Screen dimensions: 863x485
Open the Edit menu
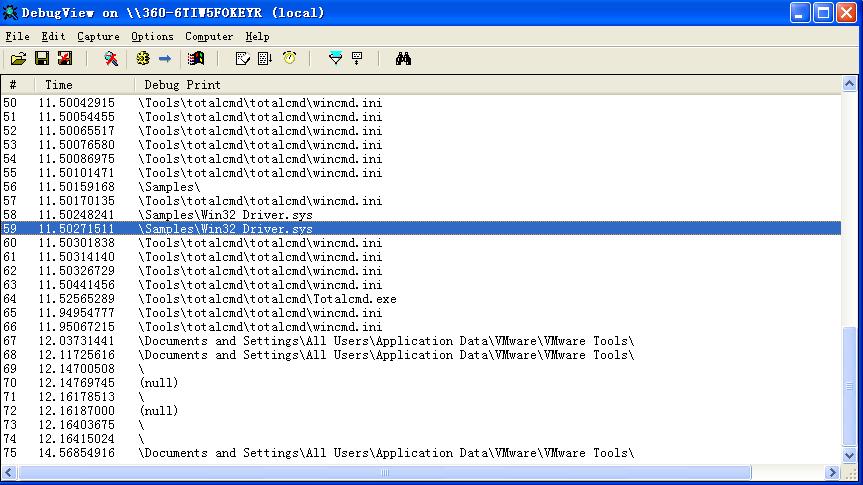click(53, 36)
